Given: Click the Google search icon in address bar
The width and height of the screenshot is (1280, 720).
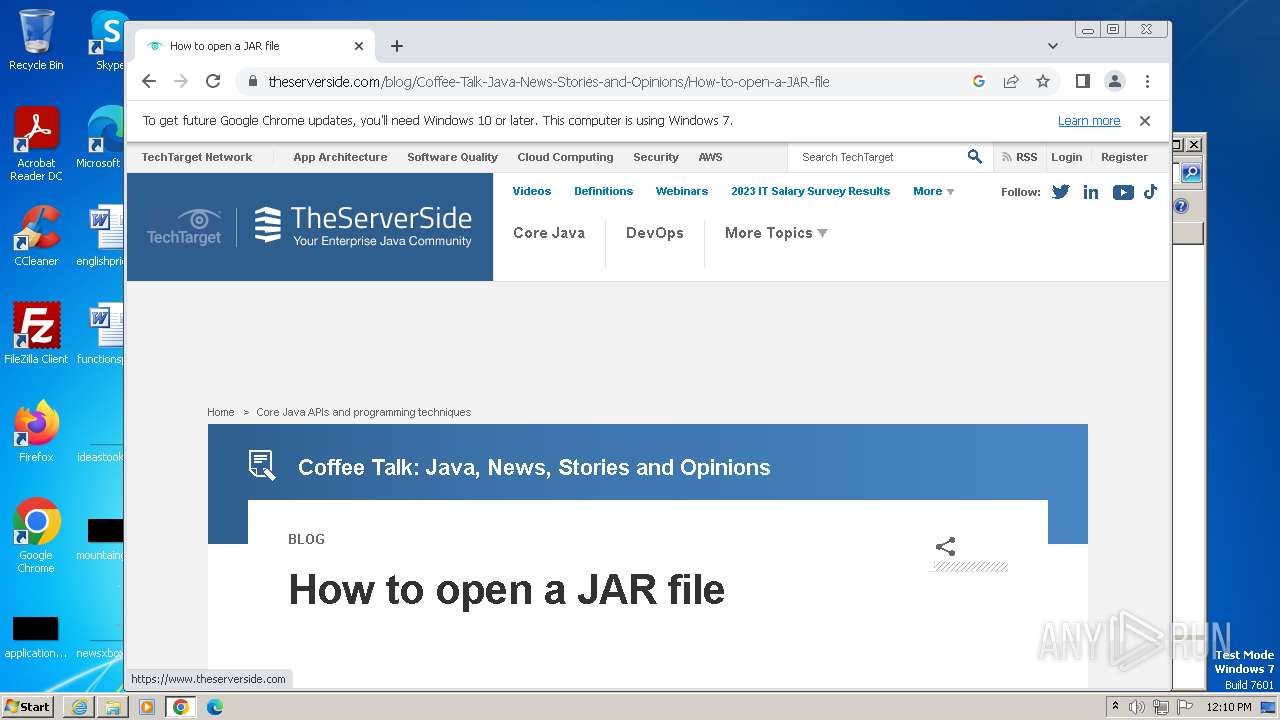Looking at the screenshot, I should 979,82.
